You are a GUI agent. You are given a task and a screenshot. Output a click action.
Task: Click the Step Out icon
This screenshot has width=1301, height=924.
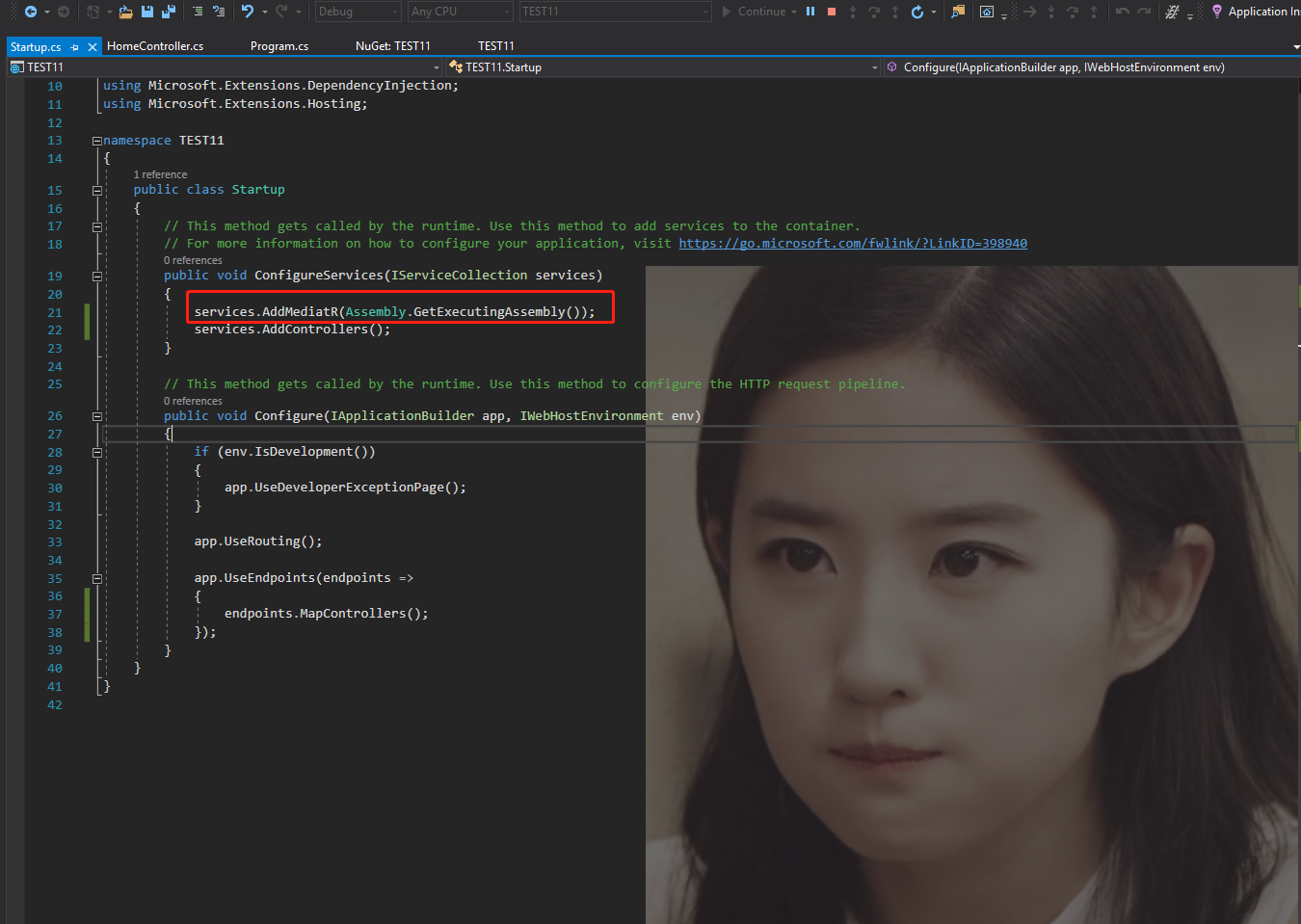(895, 12)
